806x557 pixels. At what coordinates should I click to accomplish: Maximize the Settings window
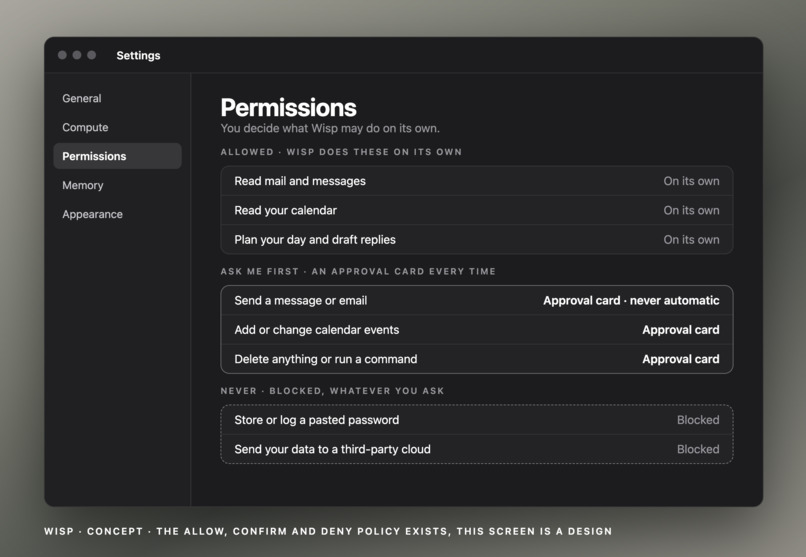pos(91,55)
